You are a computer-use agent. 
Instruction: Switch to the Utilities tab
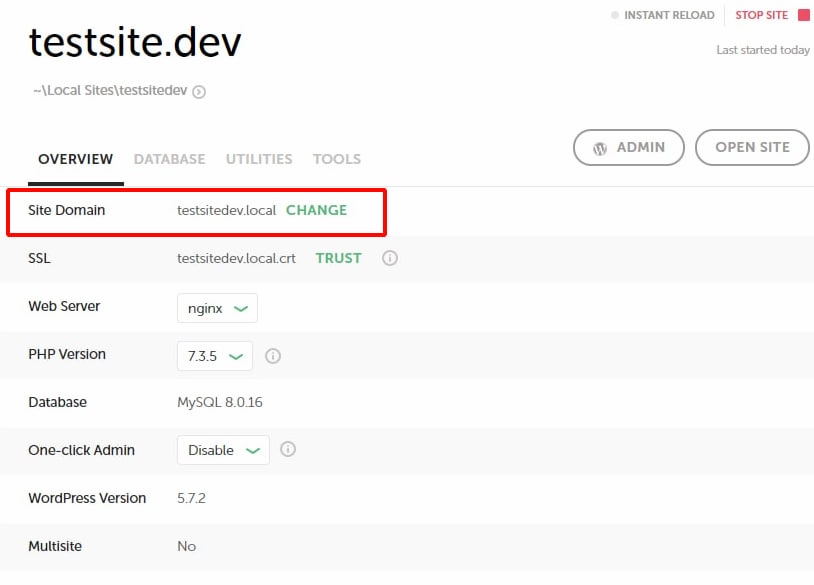tap(259, 159)
